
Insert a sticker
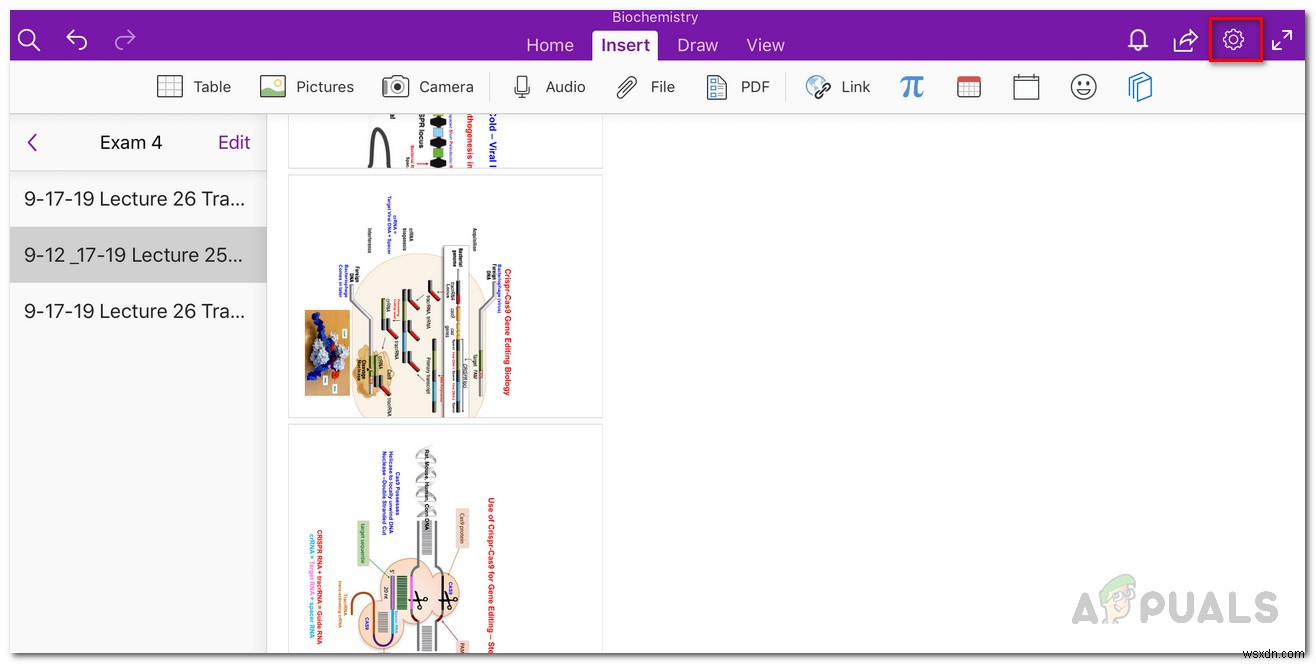(x=1140, y=87)
